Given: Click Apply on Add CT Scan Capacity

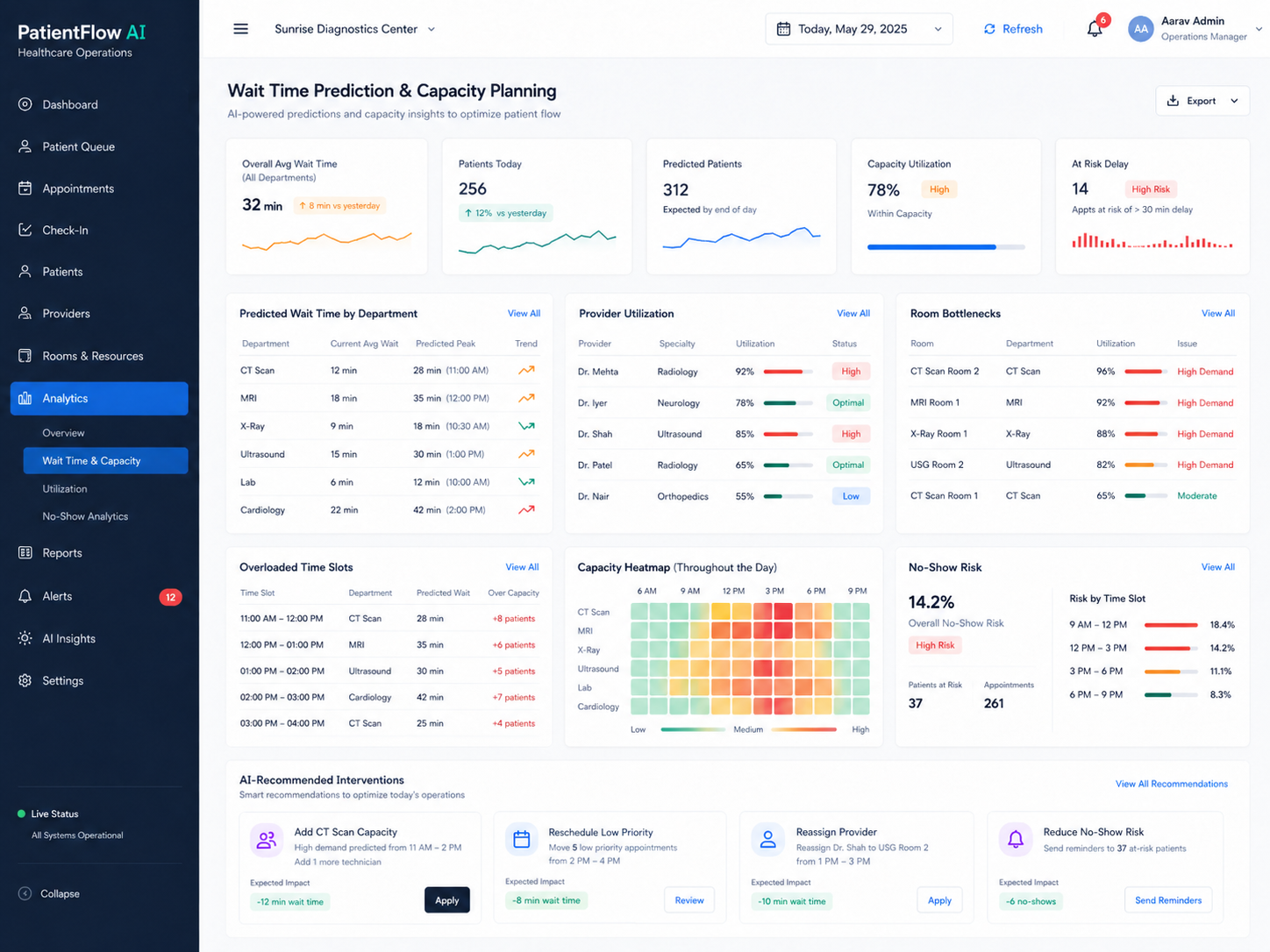Looking at the screenshot, I should (x=447, y=900).
